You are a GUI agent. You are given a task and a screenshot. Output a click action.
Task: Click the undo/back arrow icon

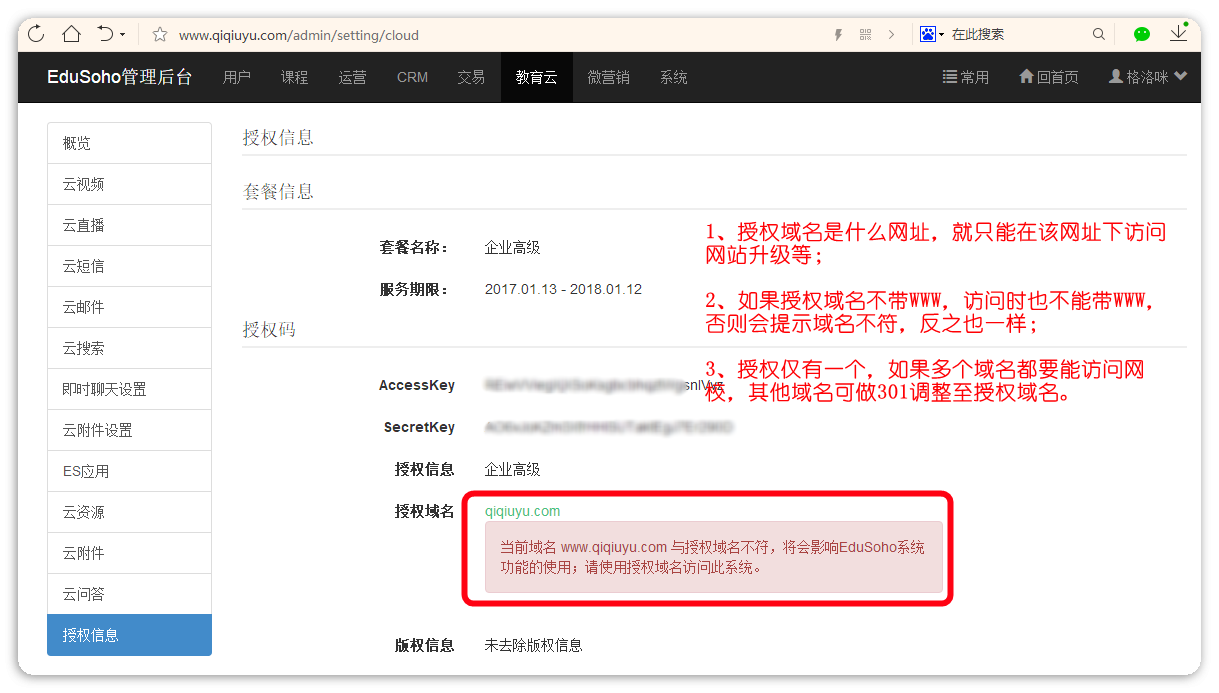(105, 34)
